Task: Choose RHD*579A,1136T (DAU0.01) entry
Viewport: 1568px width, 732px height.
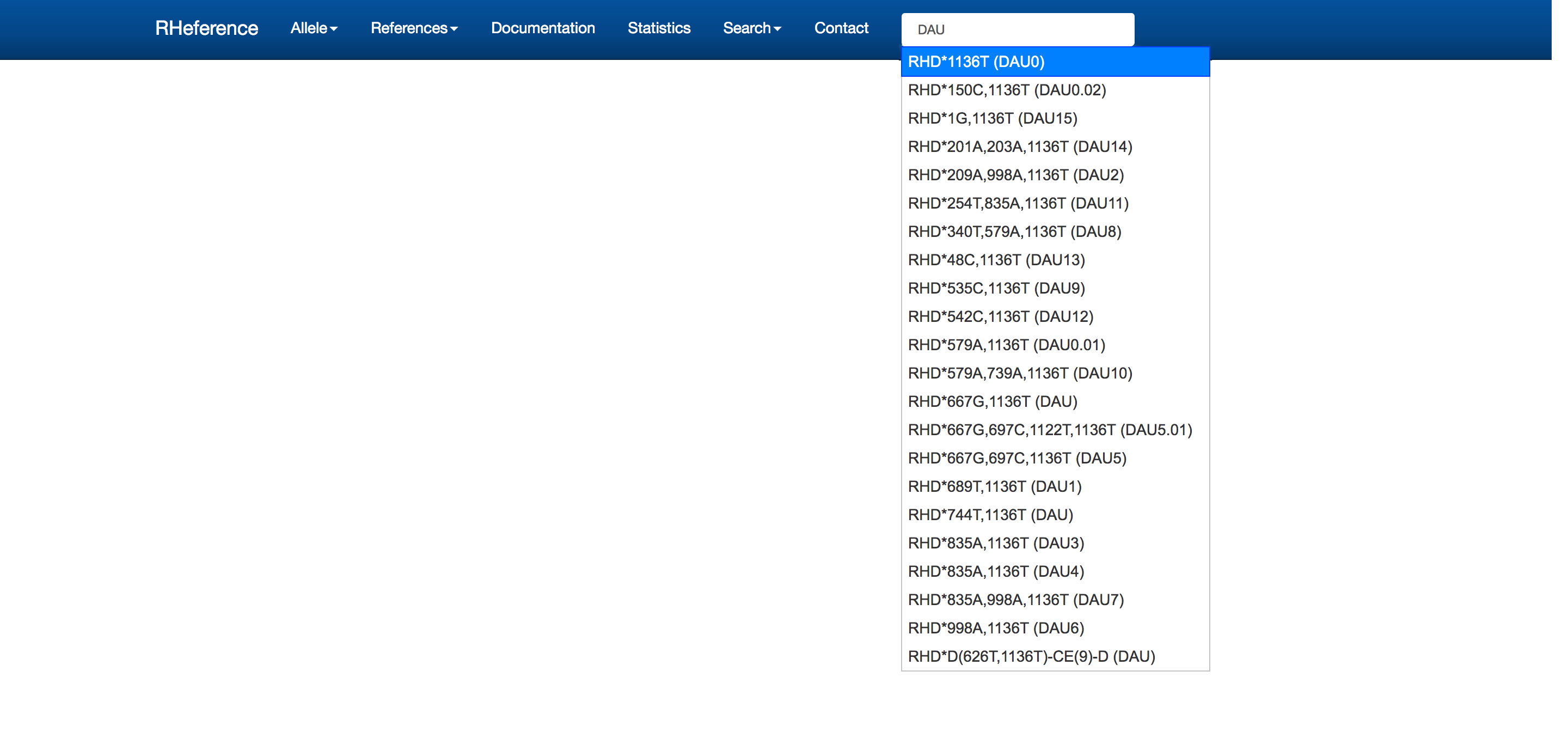Action: pos(1055,345)
